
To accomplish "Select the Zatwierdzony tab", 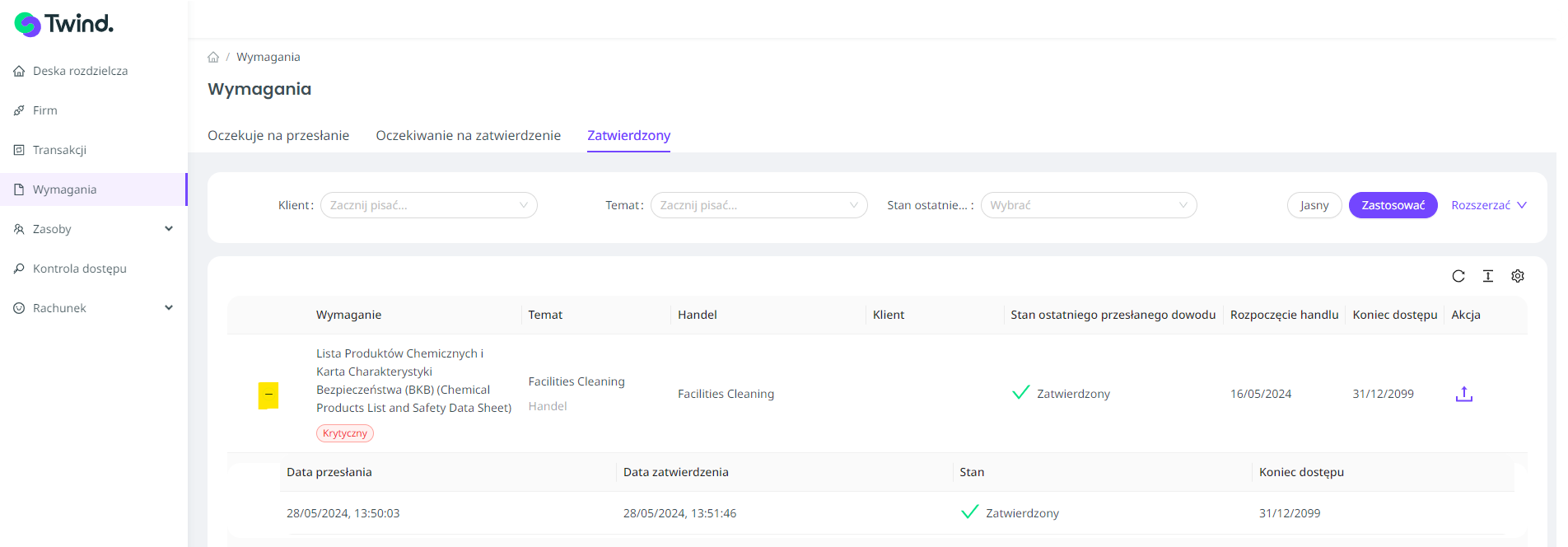I will pos(628,135).
